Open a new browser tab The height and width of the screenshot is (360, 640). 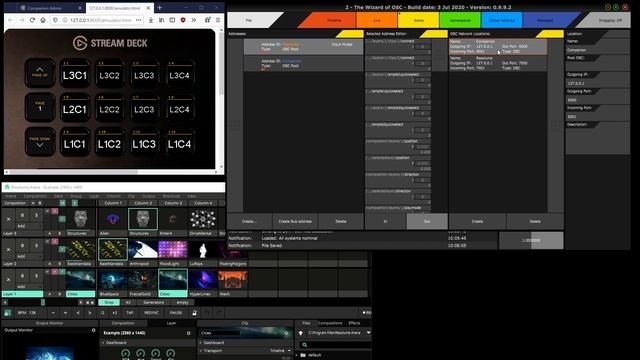pos(160,8)
